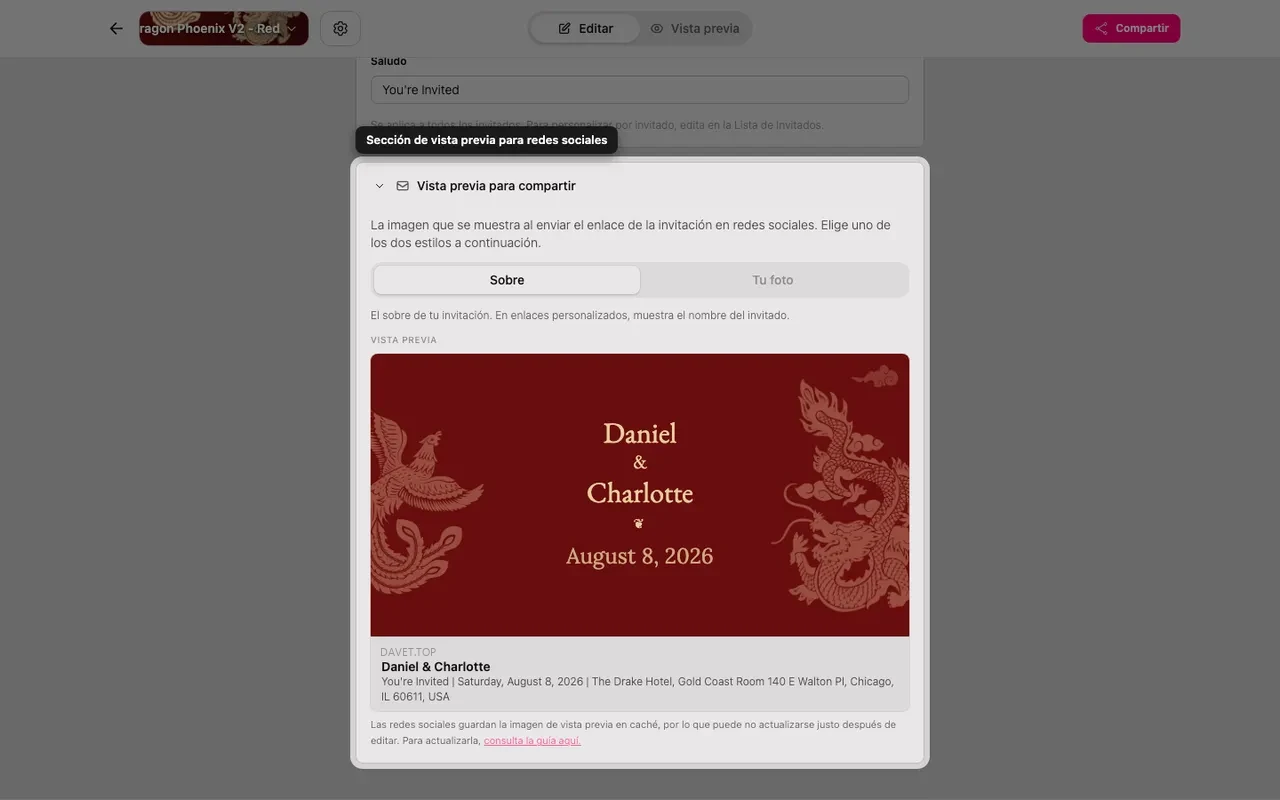The image size is (1280, 800).
Task: Open the consulta la guía aquí link
Action: [532, 741]
